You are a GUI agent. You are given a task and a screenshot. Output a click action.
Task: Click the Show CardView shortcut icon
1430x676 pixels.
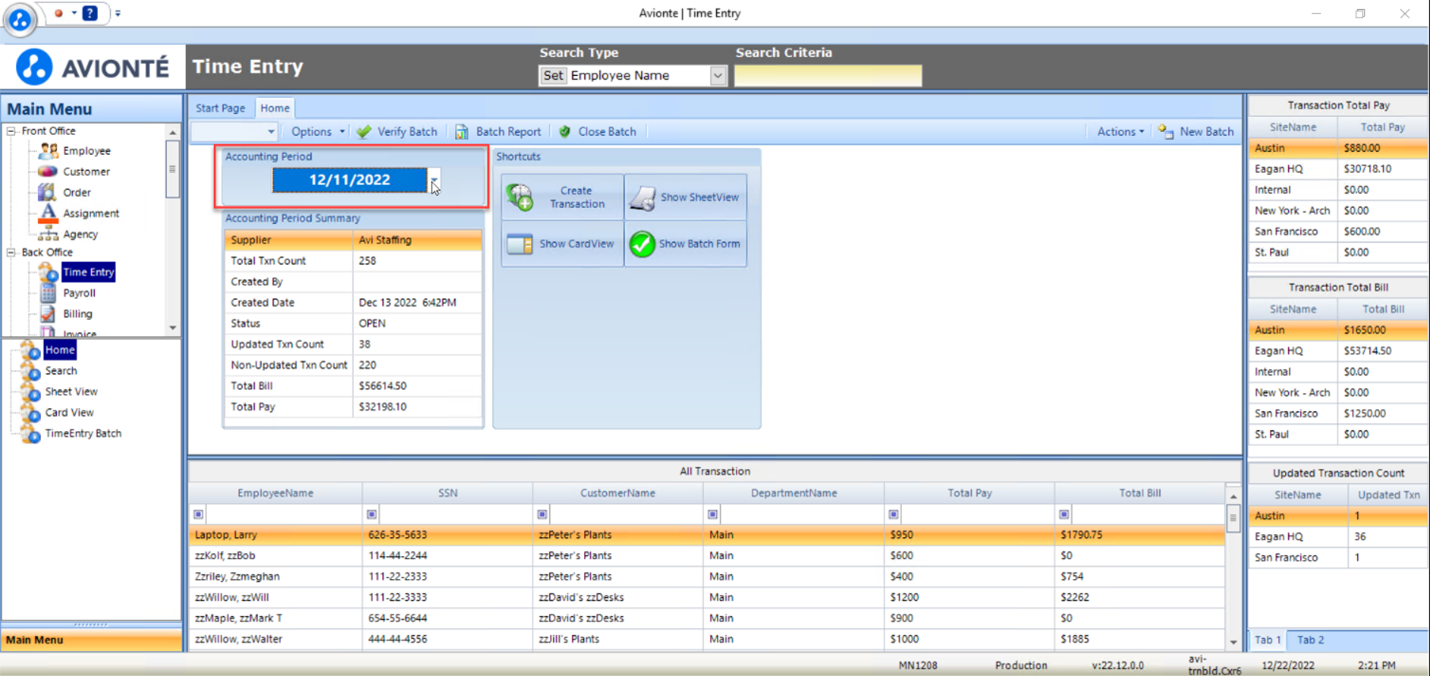[x=520, y=244]
